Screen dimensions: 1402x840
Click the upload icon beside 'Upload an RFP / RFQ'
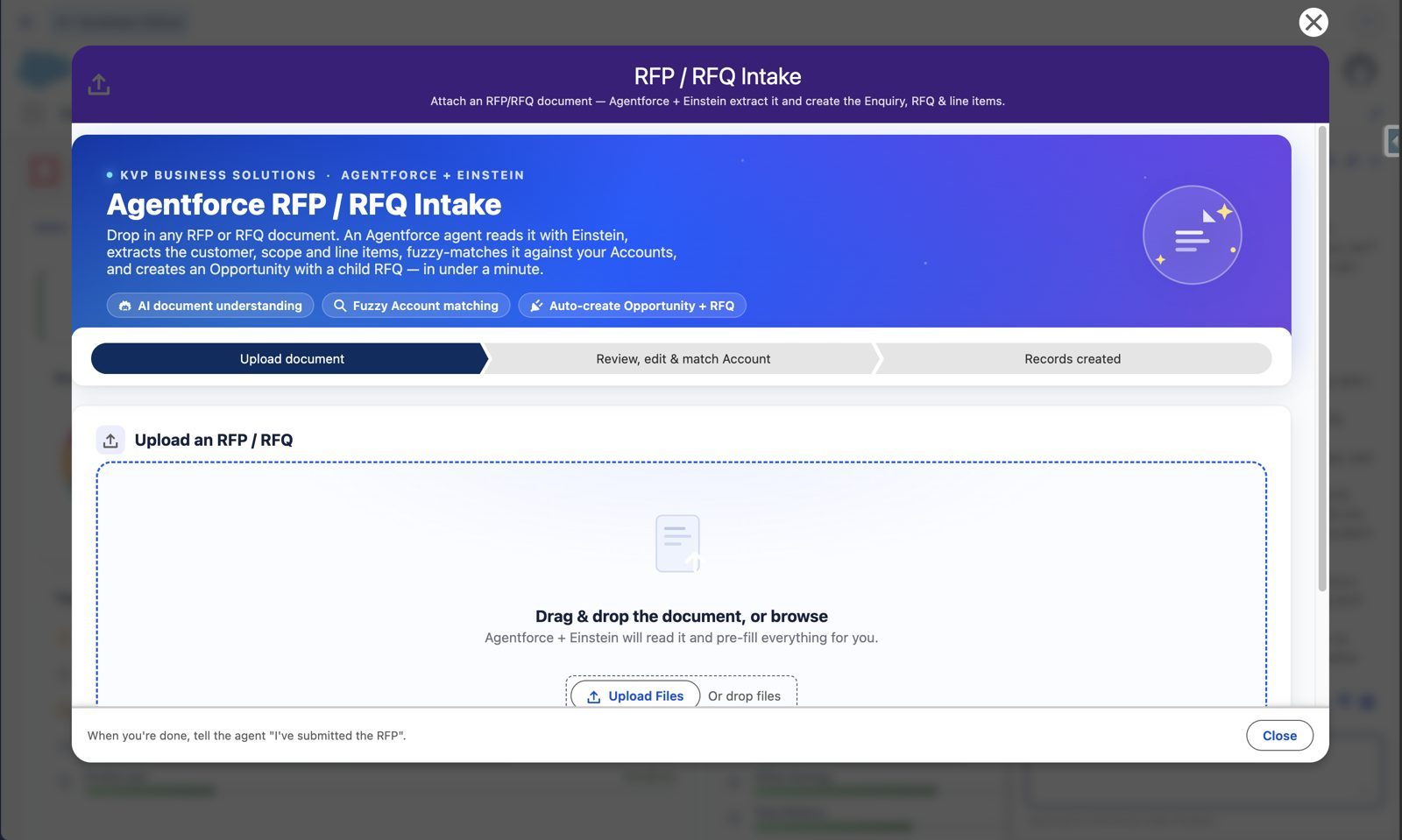pyautogui.click(x=110, y=440)
